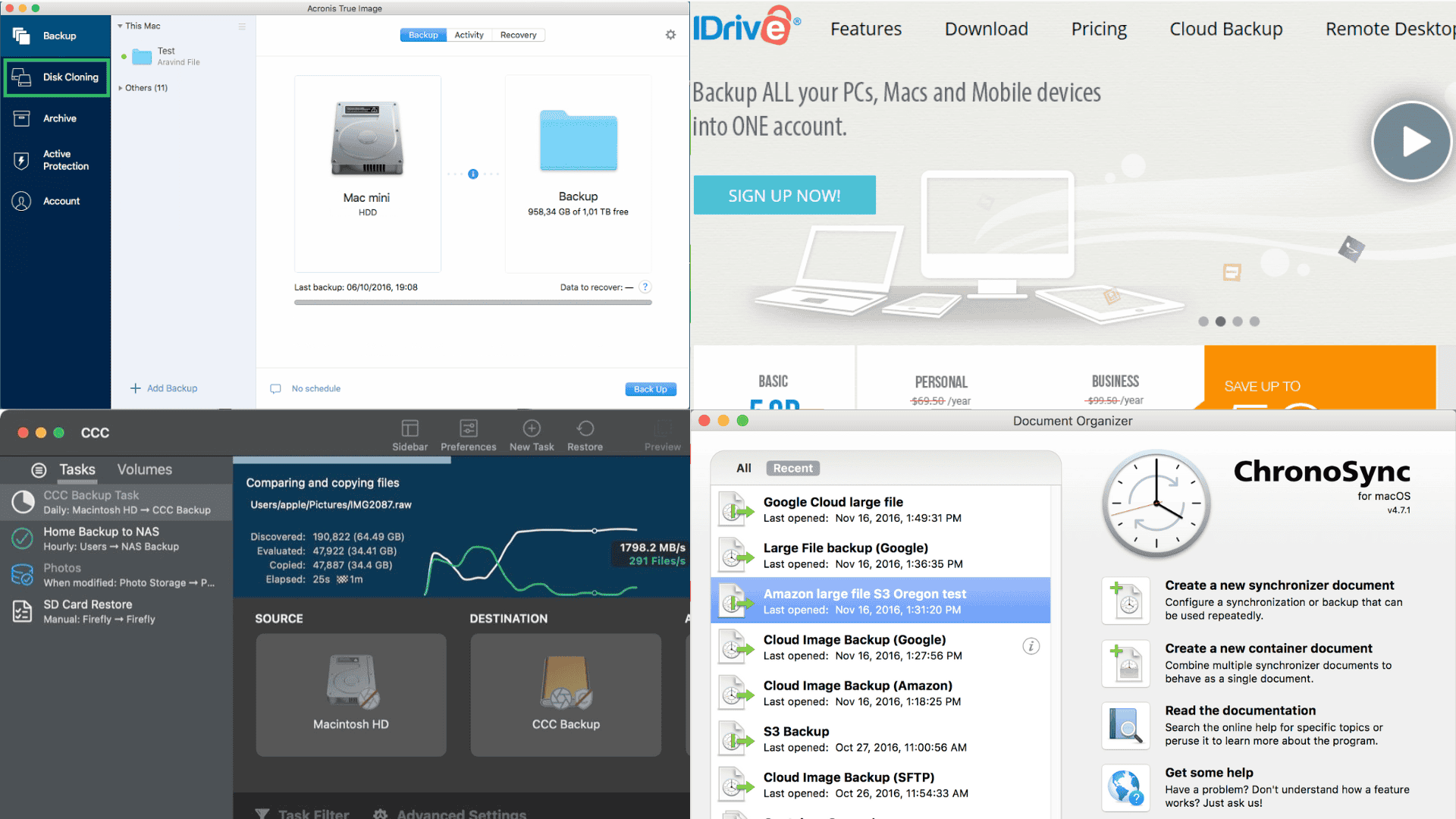Image resolution: width=1456 pixels, height=819 pixels.
Task: Select the Recent documents filter
Action: pyautogui.click(x=792, y=469)
